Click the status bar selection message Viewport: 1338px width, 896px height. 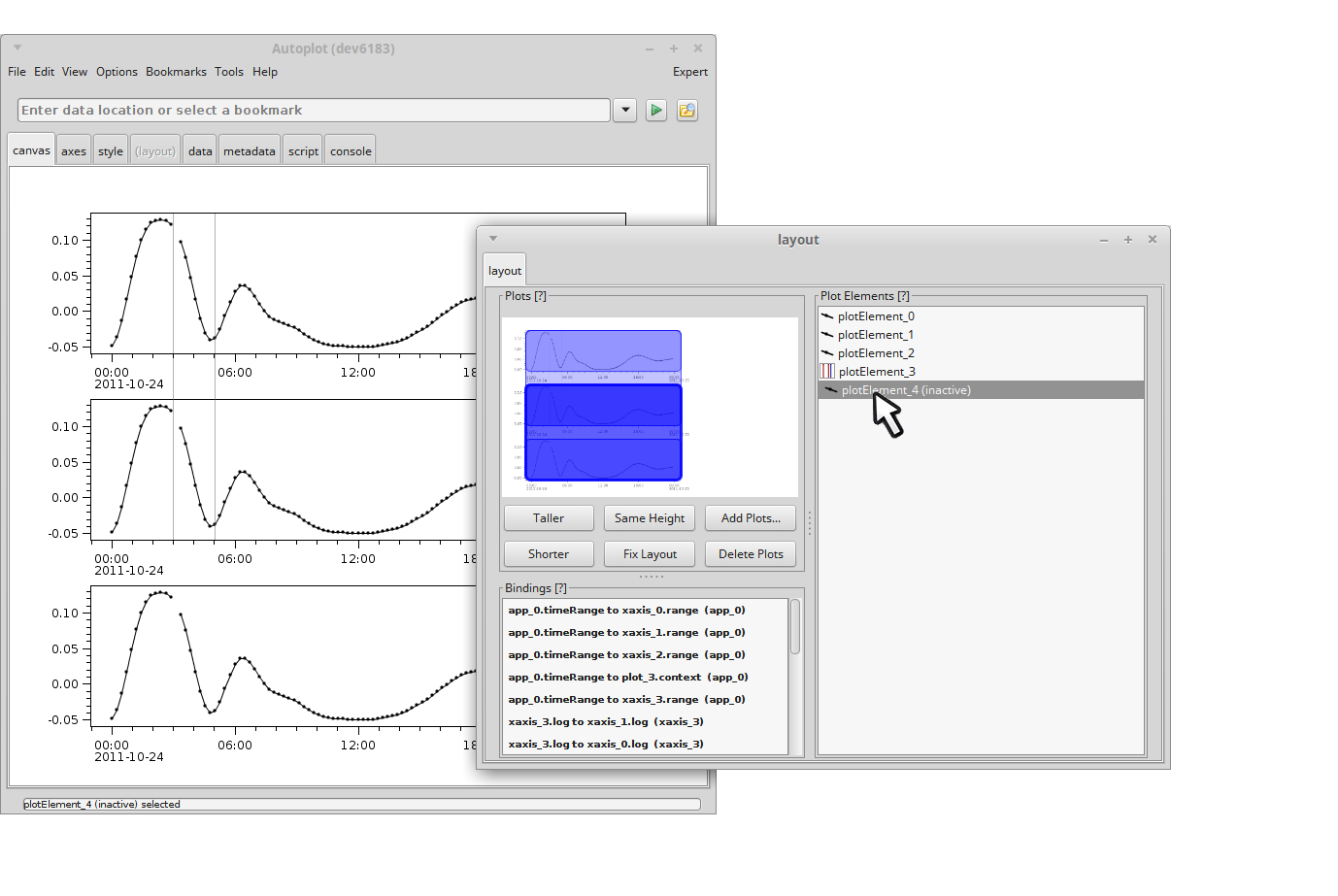[x=102, y=804]
